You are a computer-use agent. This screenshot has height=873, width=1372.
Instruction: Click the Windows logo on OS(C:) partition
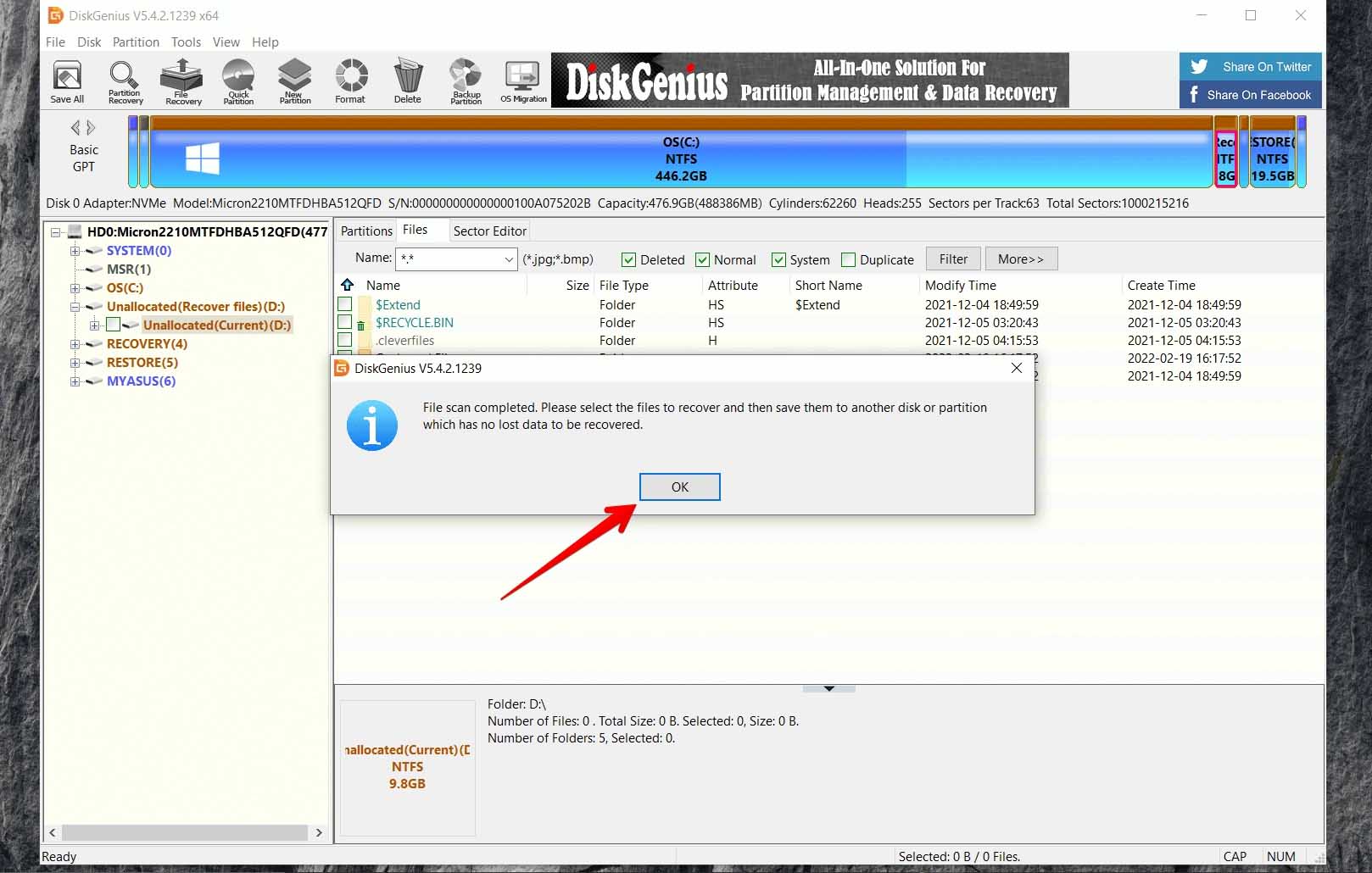tap(202, 158)
